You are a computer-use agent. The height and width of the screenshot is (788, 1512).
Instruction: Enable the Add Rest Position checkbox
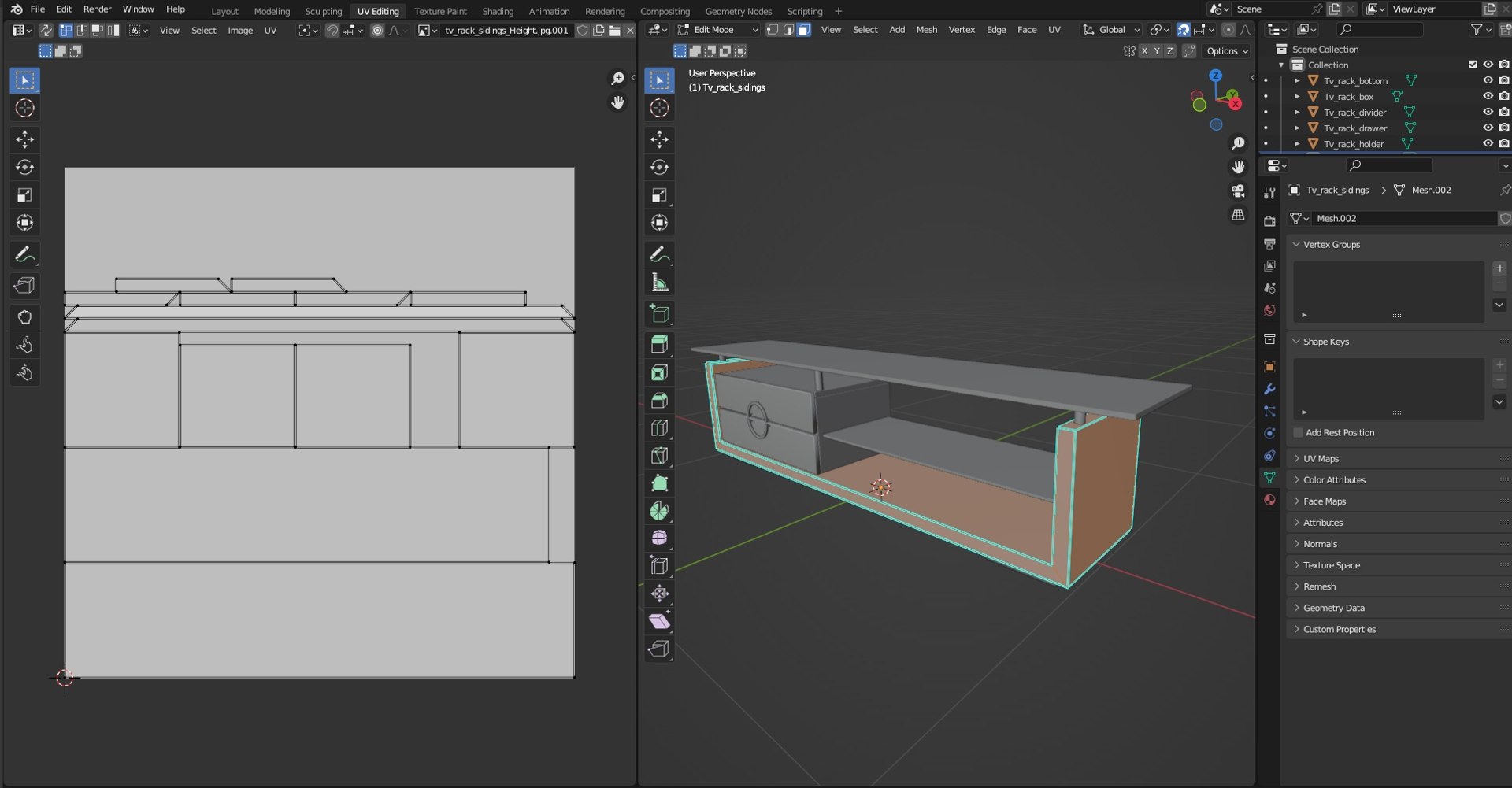click(1298, 433)
